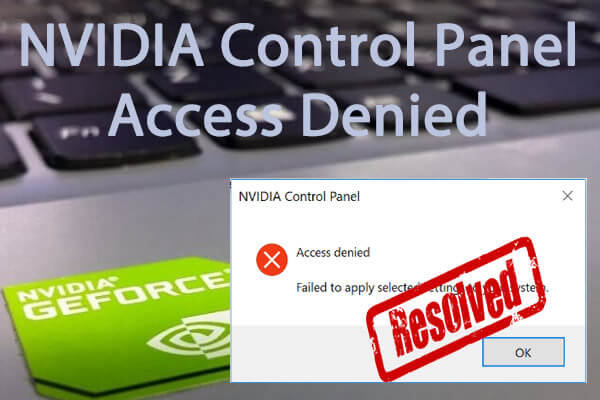This screenshot has width=600, height=400.
Task: Click the word 'NVIDIA' in the large headline
Action: [112, 45]
